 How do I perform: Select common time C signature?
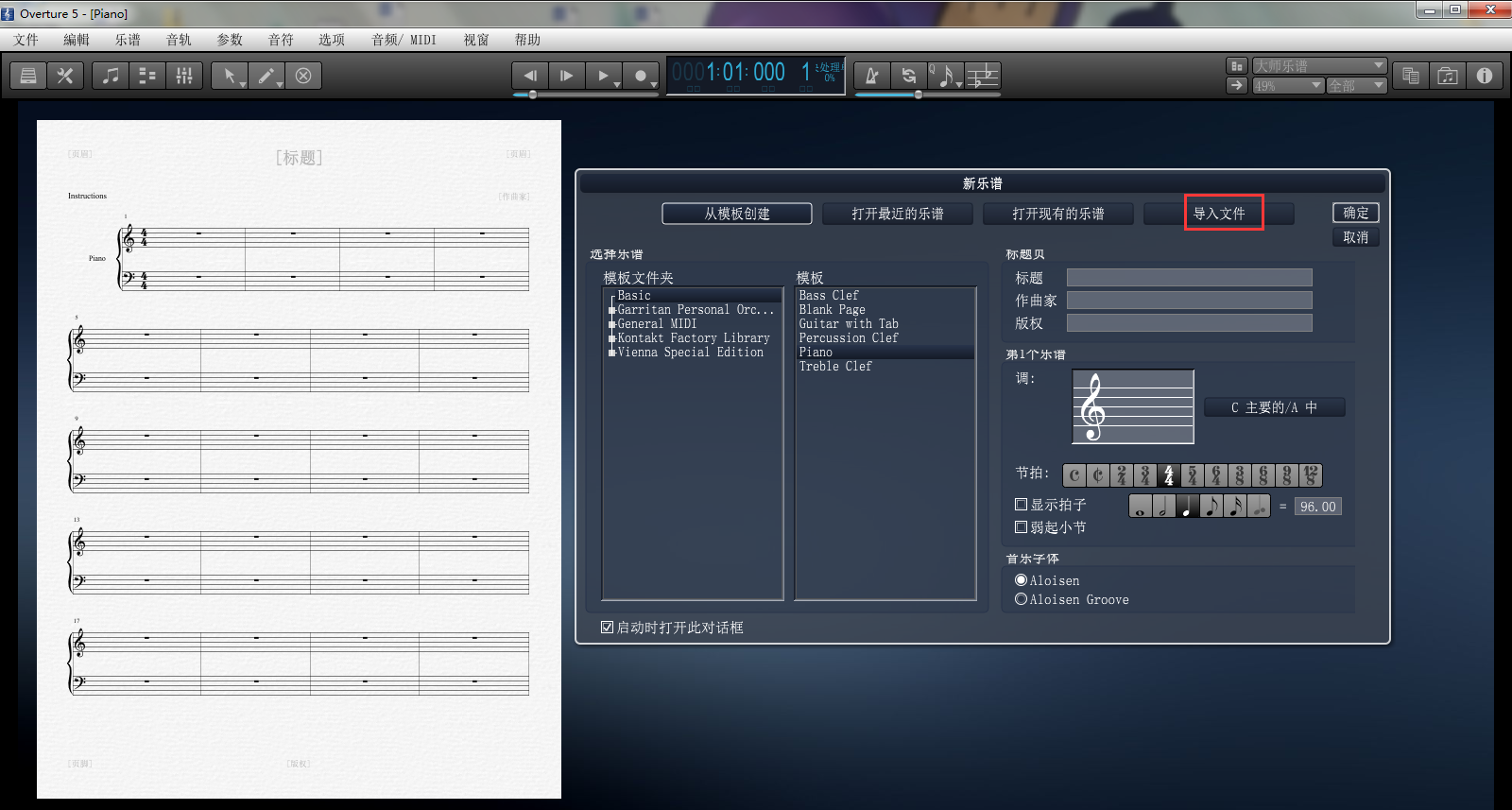1074,475
